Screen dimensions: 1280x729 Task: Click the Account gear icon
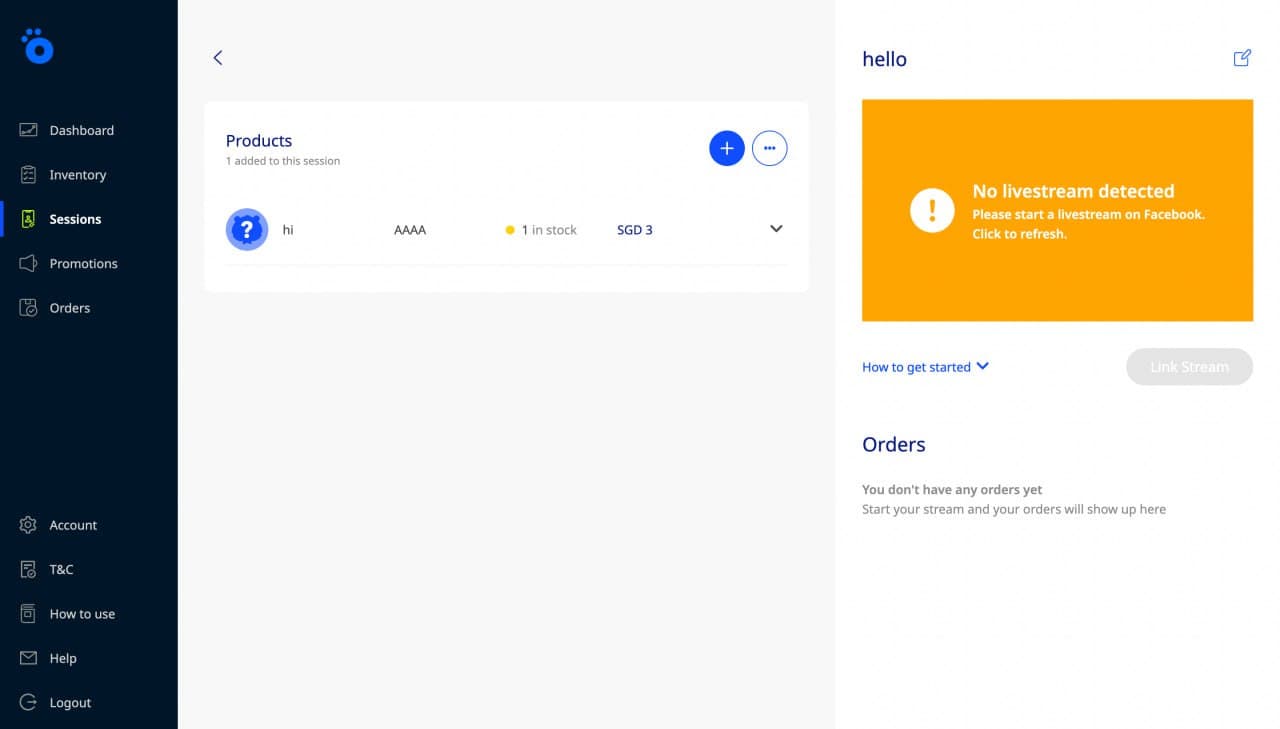pos(28,525)
